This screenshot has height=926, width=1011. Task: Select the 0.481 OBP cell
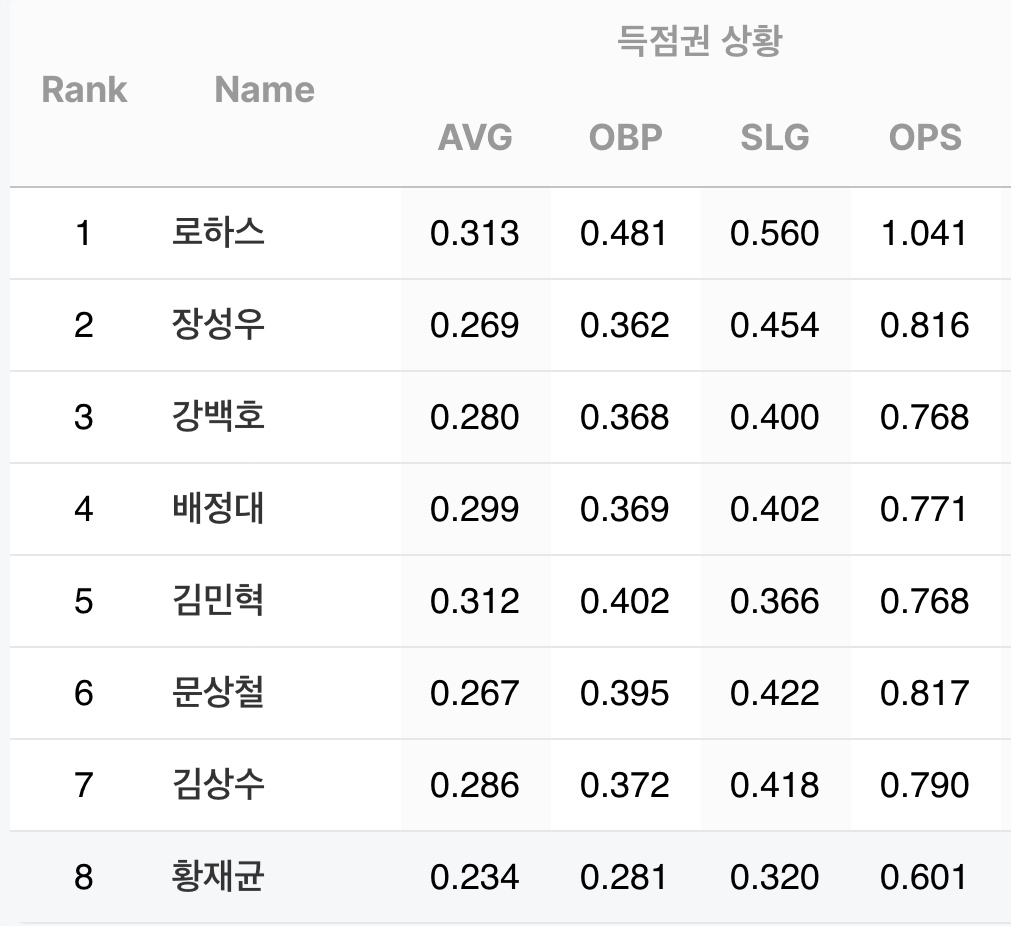pyautogui.click(x=625, y=233)
